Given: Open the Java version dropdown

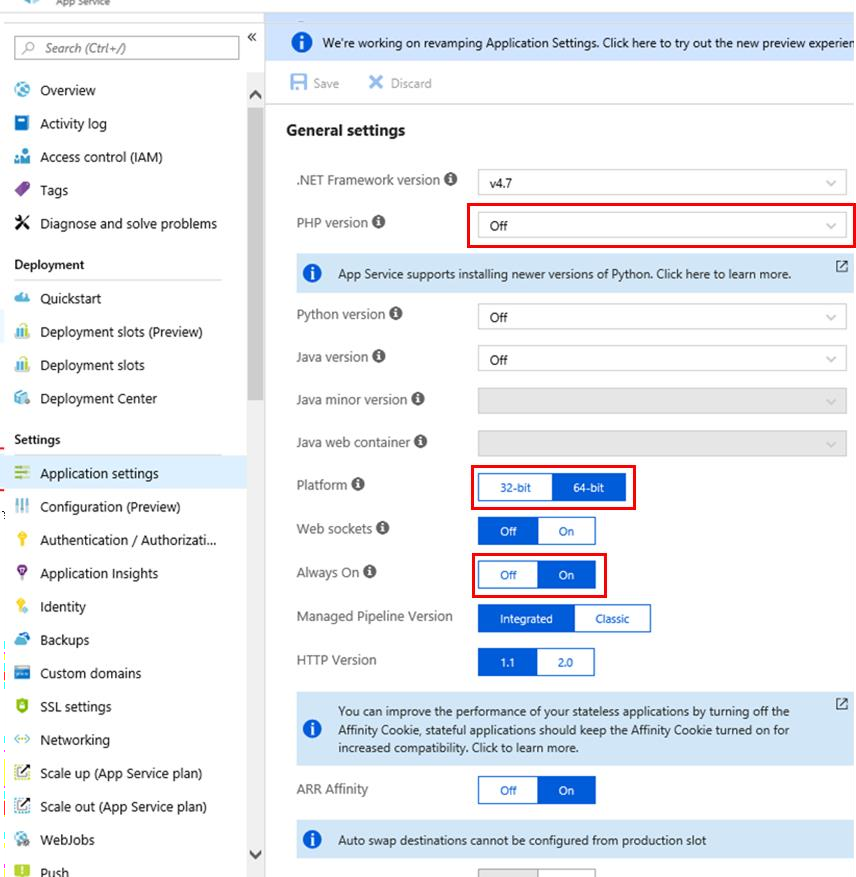Looking at the screenshot, I should [662, 360].
